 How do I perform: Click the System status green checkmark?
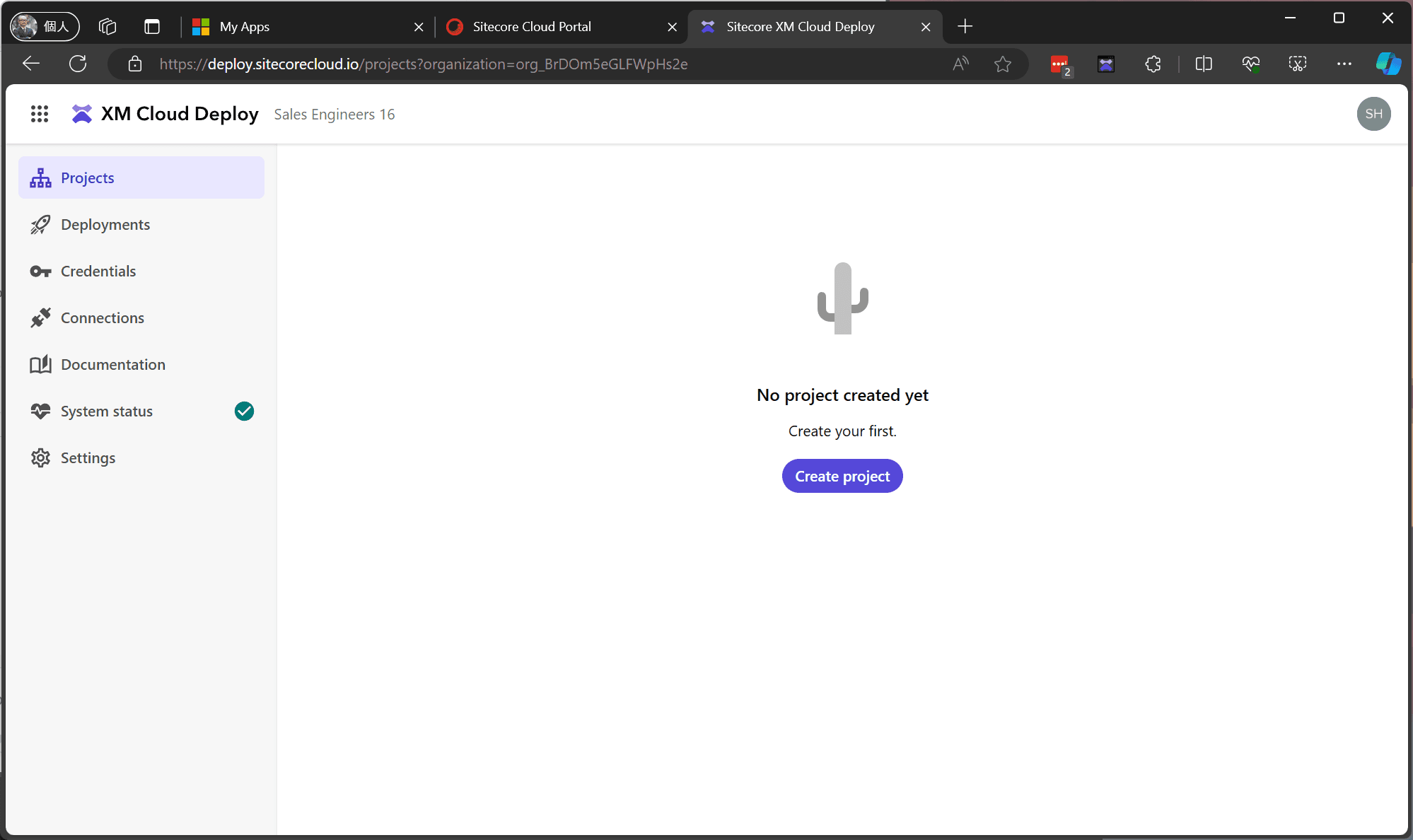[244, 411]
